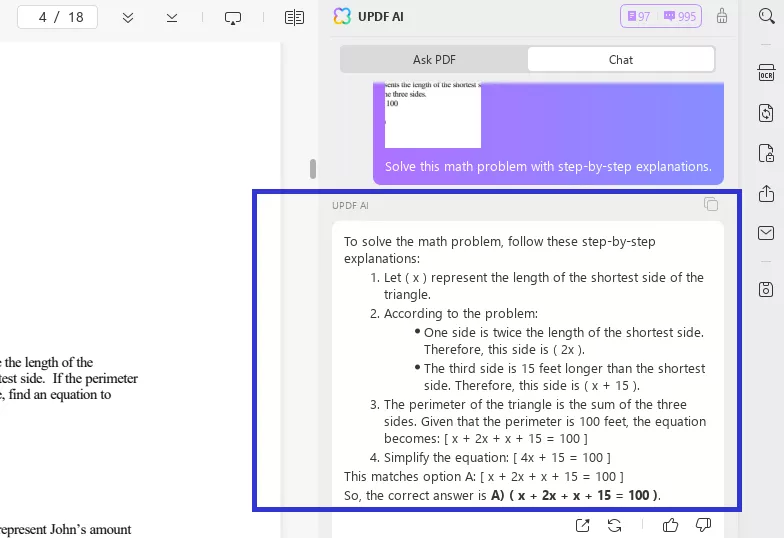The width and height of the screenshot is (784, 538).
Task: Click the search magnifier icon
Action: pyautogui.click(x=765, y=17)
